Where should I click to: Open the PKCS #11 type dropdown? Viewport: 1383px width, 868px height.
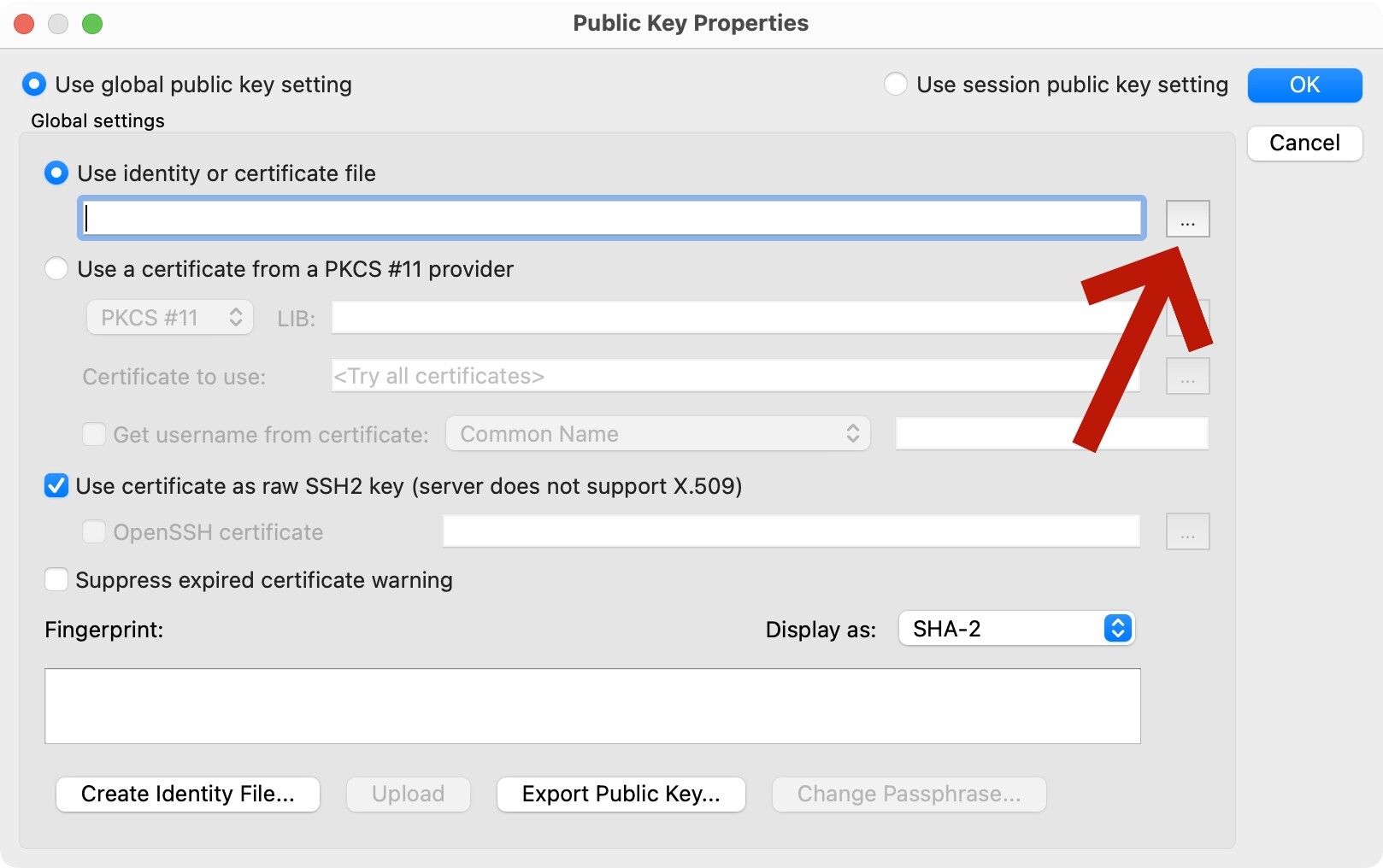point(169,318)
